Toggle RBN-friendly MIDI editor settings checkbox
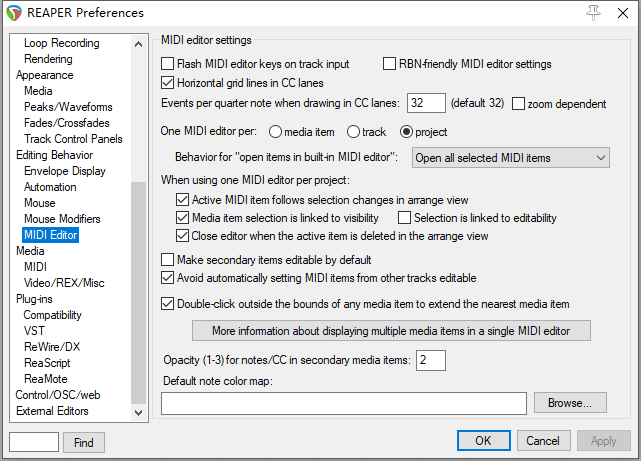Screen dimensions: 641x461 [x=389, y=64]
